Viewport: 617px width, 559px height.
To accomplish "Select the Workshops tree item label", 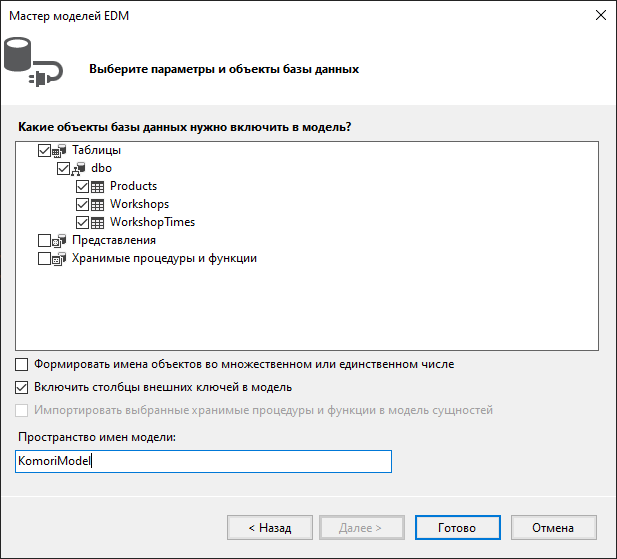I will pyautogui.click(x=139, y=204).
